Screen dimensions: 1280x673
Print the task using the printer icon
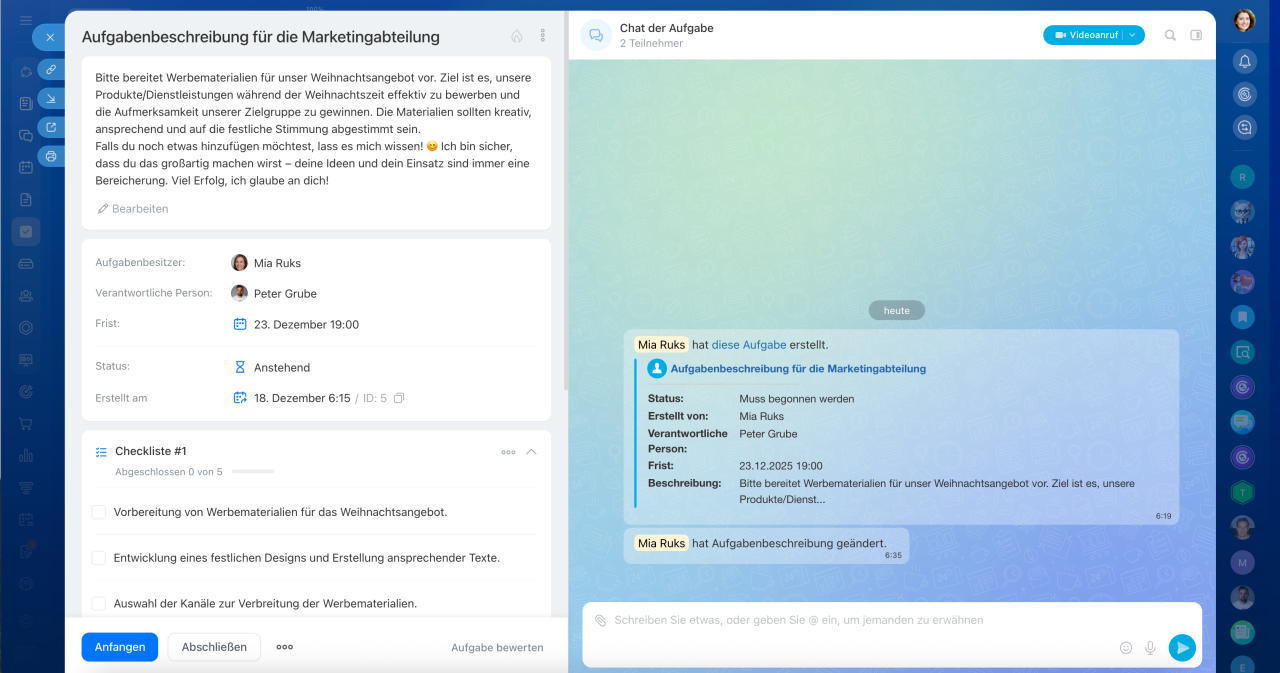click(x=51, y=156)
